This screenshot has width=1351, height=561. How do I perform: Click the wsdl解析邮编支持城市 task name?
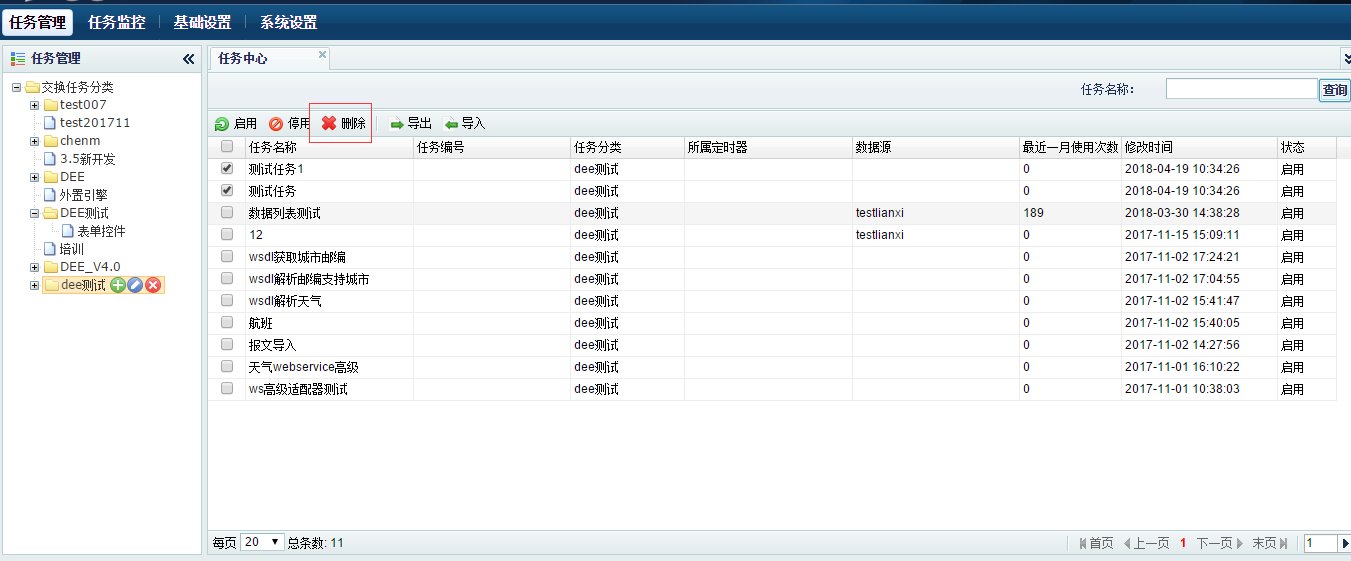(x=309, y=279)
